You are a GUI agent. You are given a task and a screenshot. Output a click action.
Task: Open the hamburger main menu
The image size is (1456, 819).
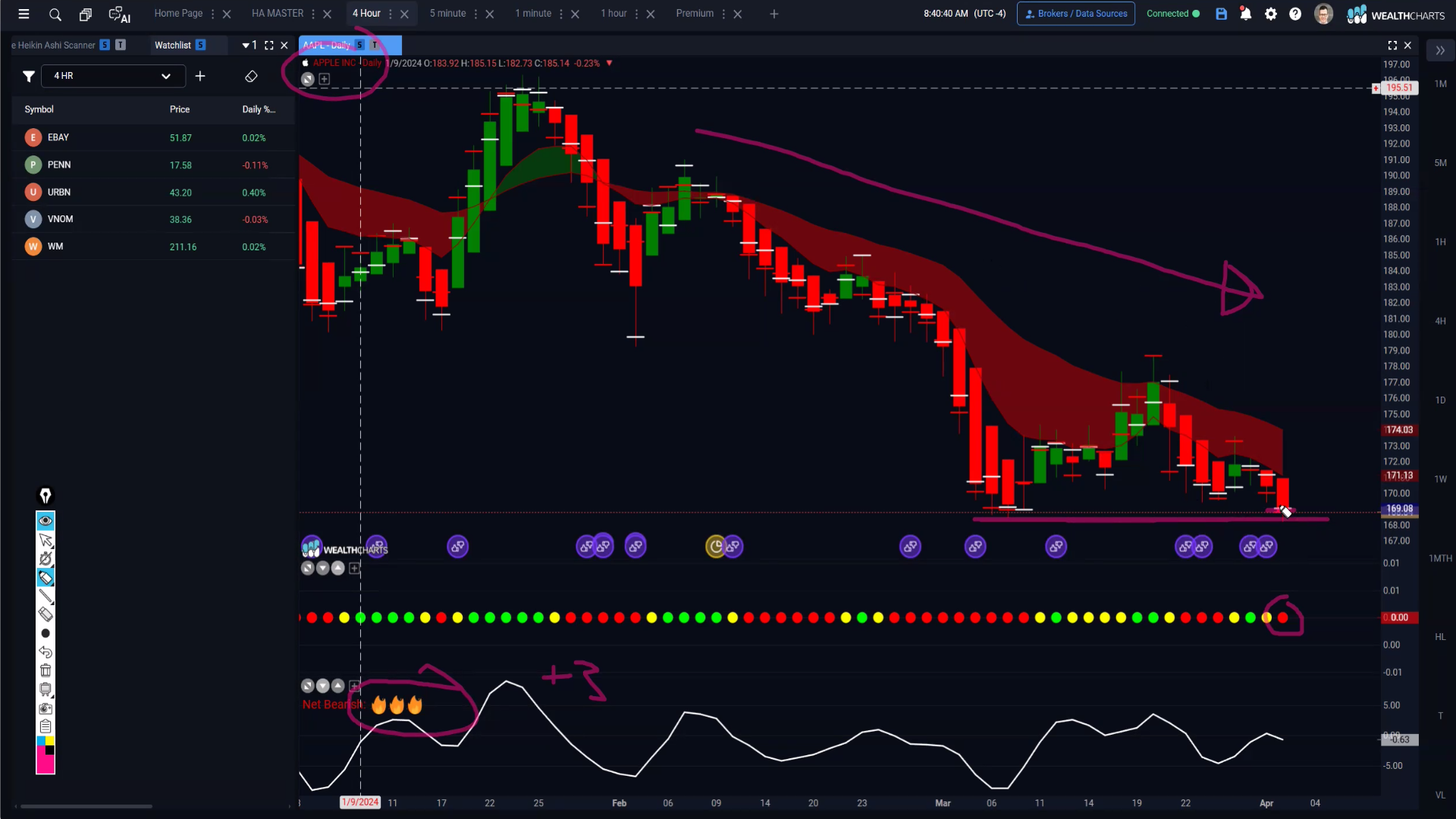[24, 14]
